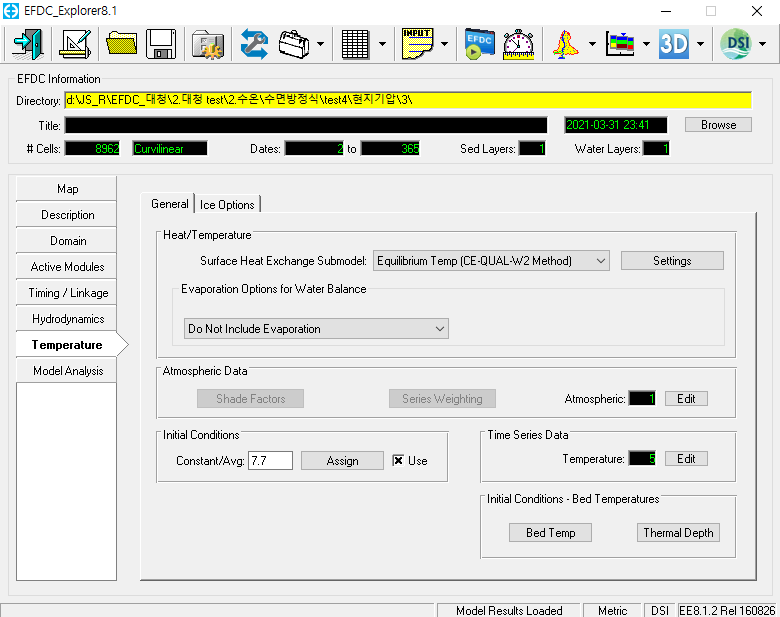Click the Shade Factors button

tap(250, 399)
